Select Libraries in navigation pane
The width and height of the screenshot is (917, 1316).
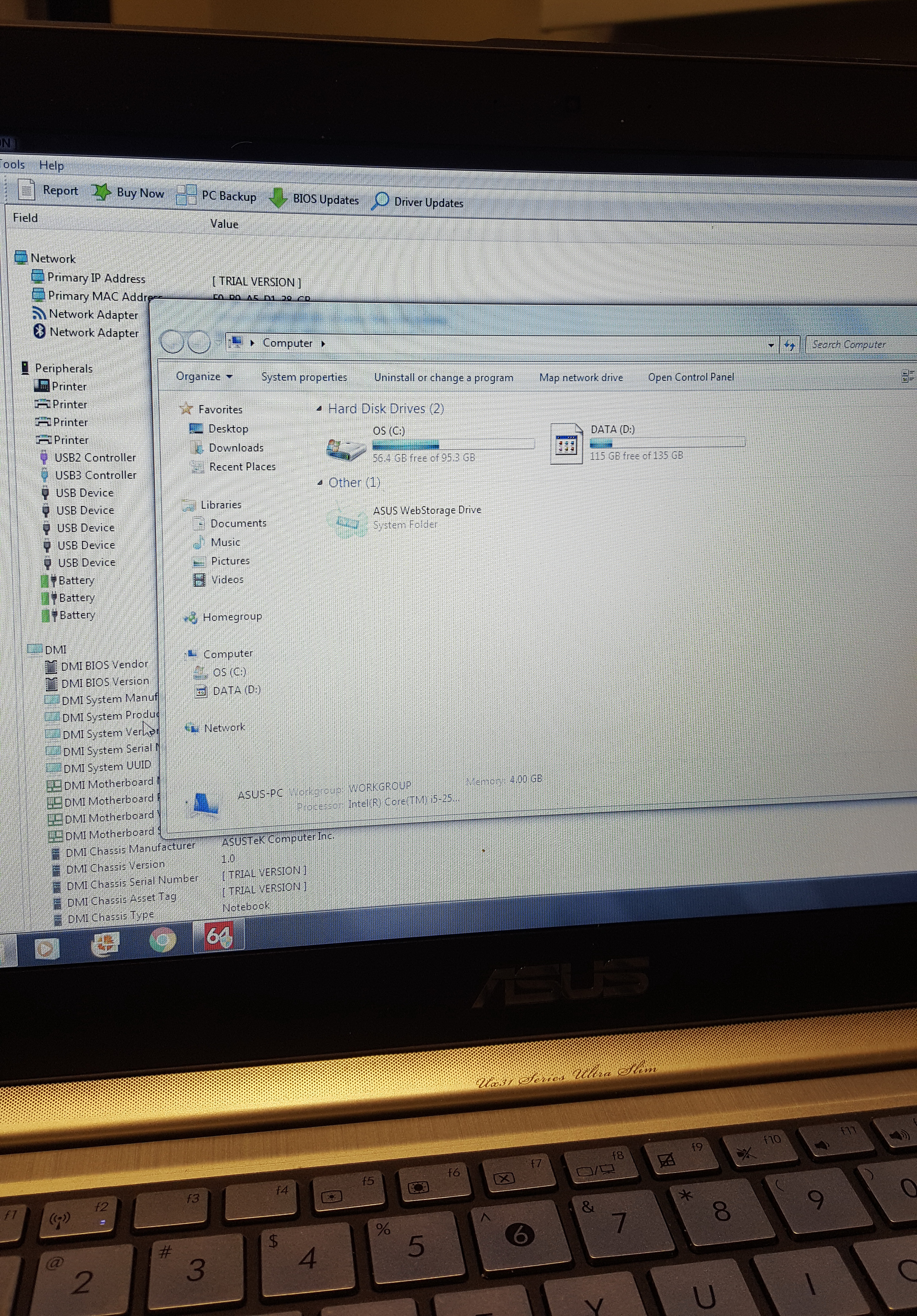pos(221,504)
